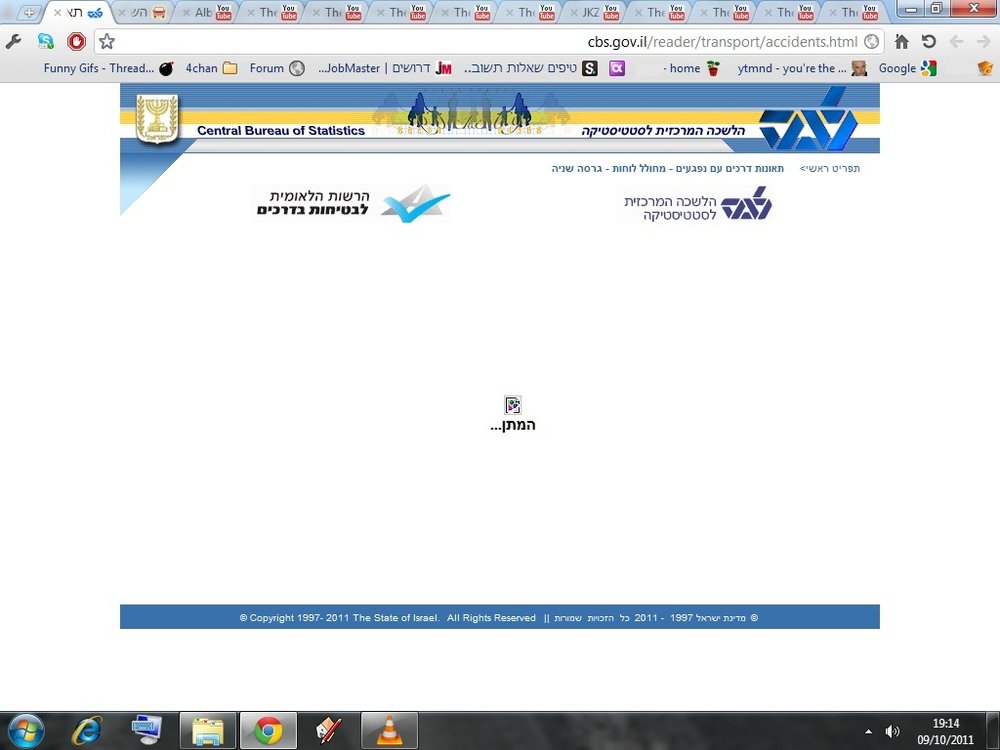Click the volume speaker tray icon
This screenshot has height=750, width=1000.
[x=893, y=732]
